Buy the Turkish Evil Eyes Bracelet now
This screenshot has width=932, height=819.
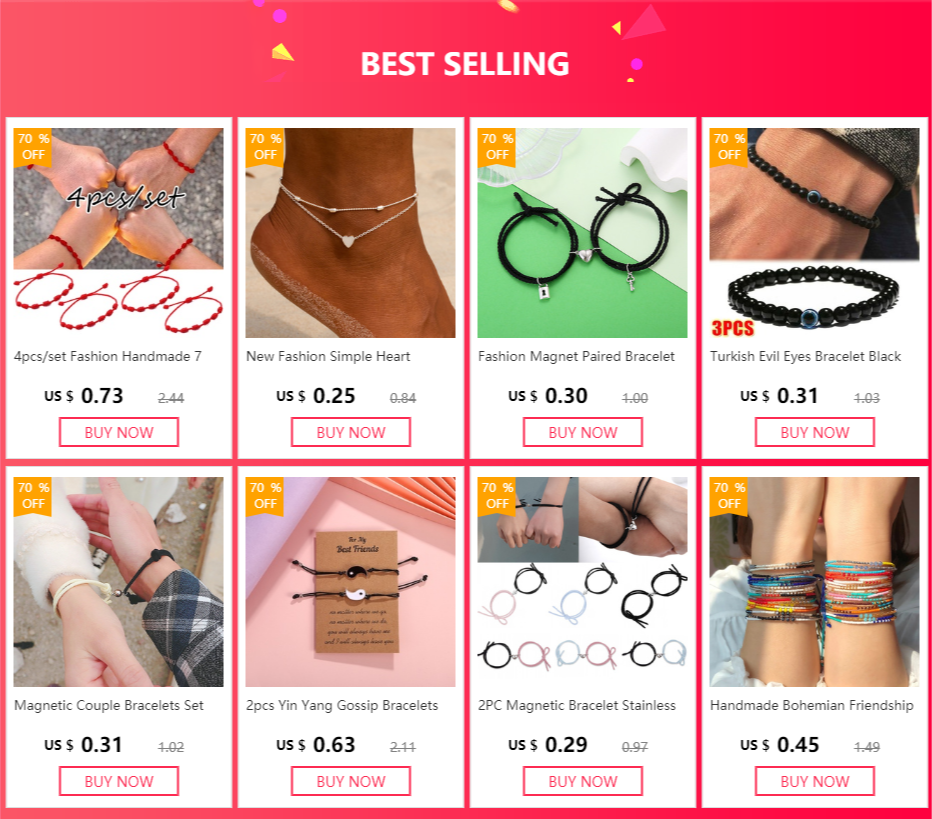coord(815,432)
